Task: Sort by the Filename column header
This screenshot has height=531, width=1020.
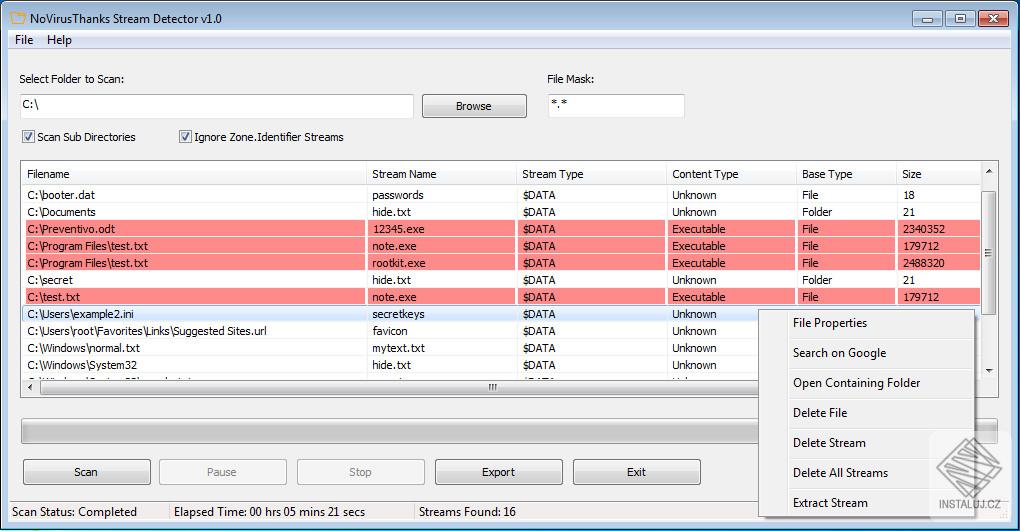Action: (x=194, y=174)
